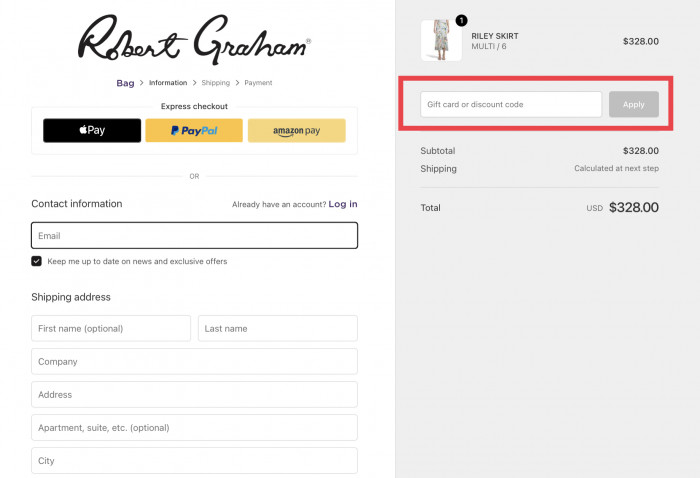
Task: Go back to Bag breadcrumb
Action: point(125,83)
